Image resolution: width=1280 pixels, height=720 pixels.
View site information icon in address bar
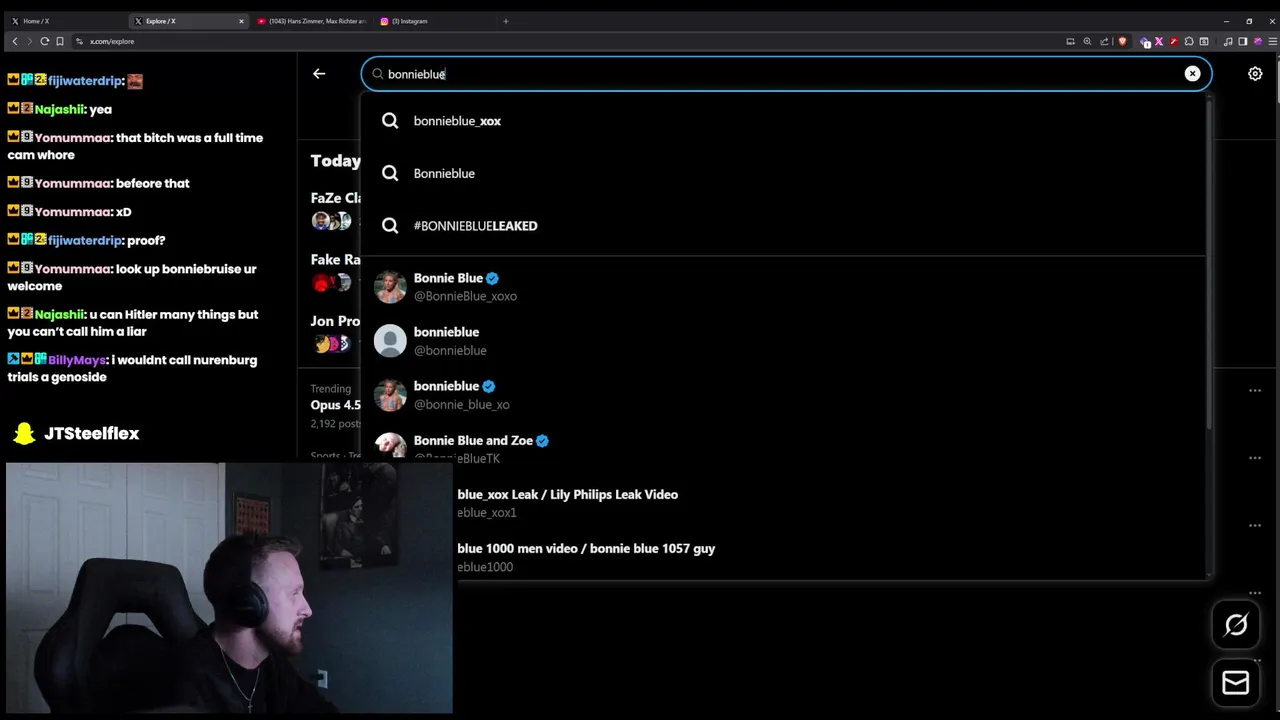[x=80, y=41]
